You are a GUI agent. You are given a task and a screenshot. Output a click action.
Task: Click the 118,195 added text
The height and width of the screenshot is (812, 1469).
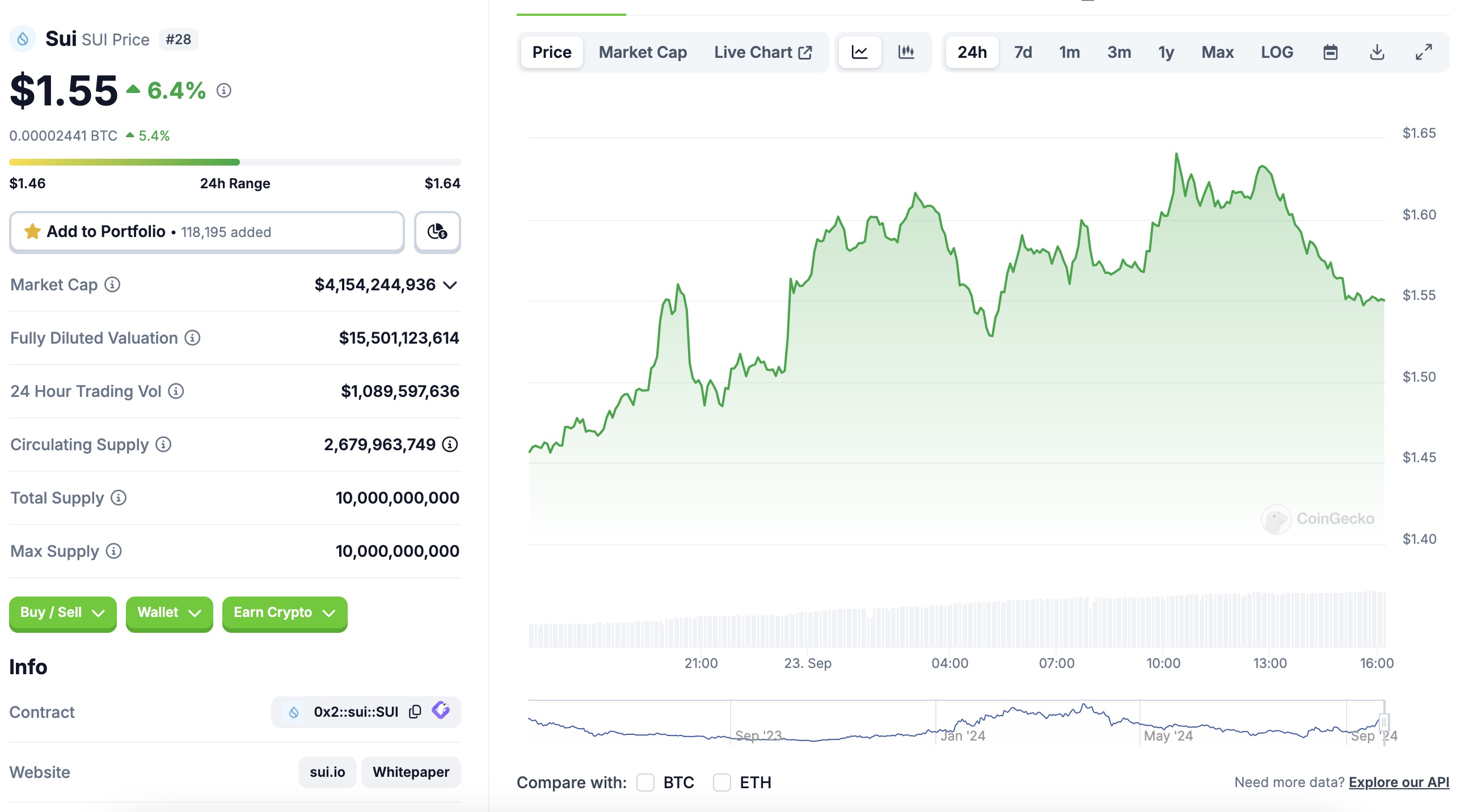click(226, 232)
